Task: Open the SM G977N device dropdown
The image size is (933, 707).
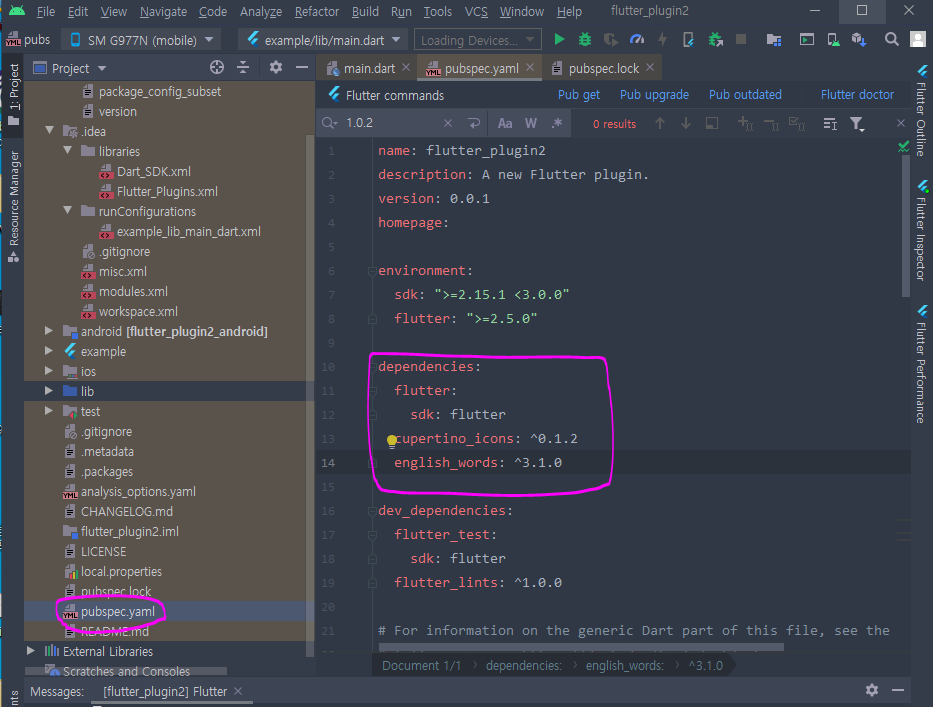Action: click(x=142, y=40)
